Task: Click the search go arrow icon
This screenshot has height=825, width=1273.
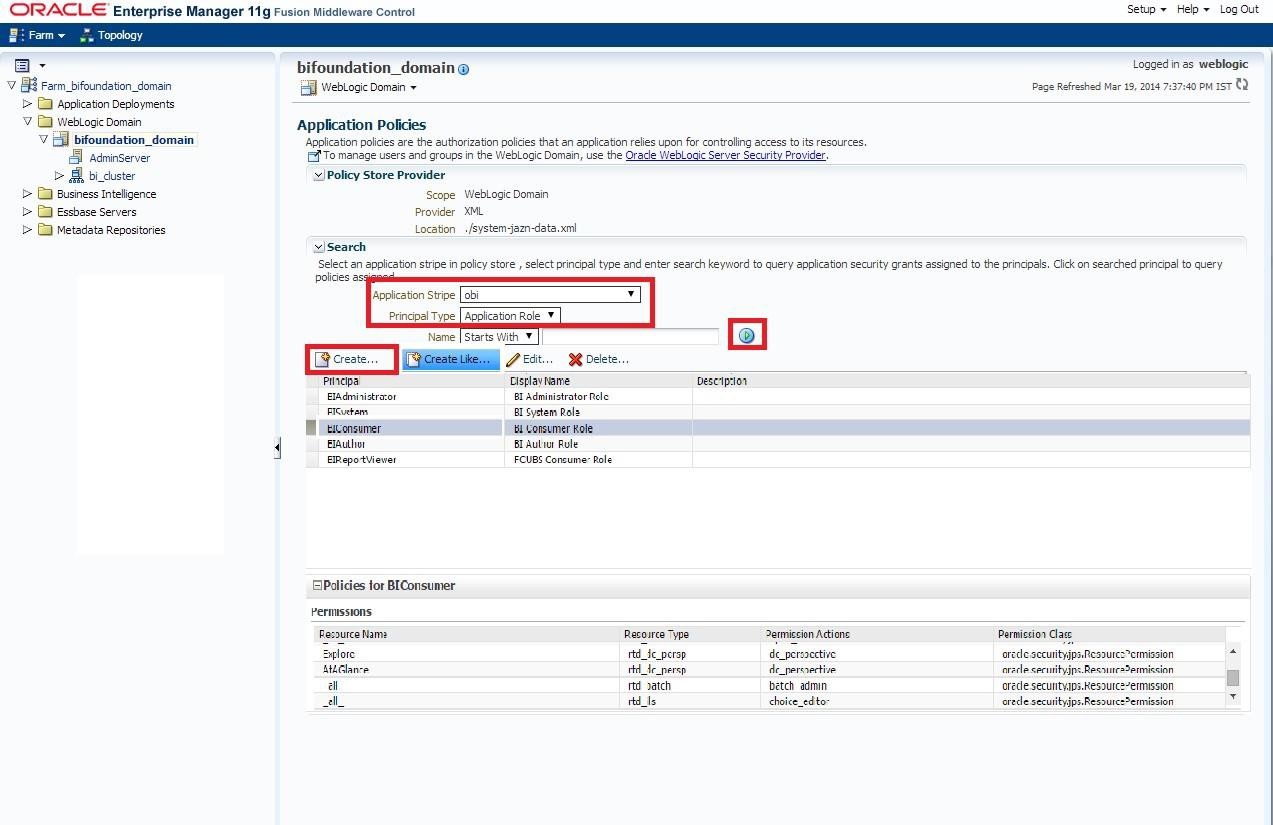Action: point(746,336)
